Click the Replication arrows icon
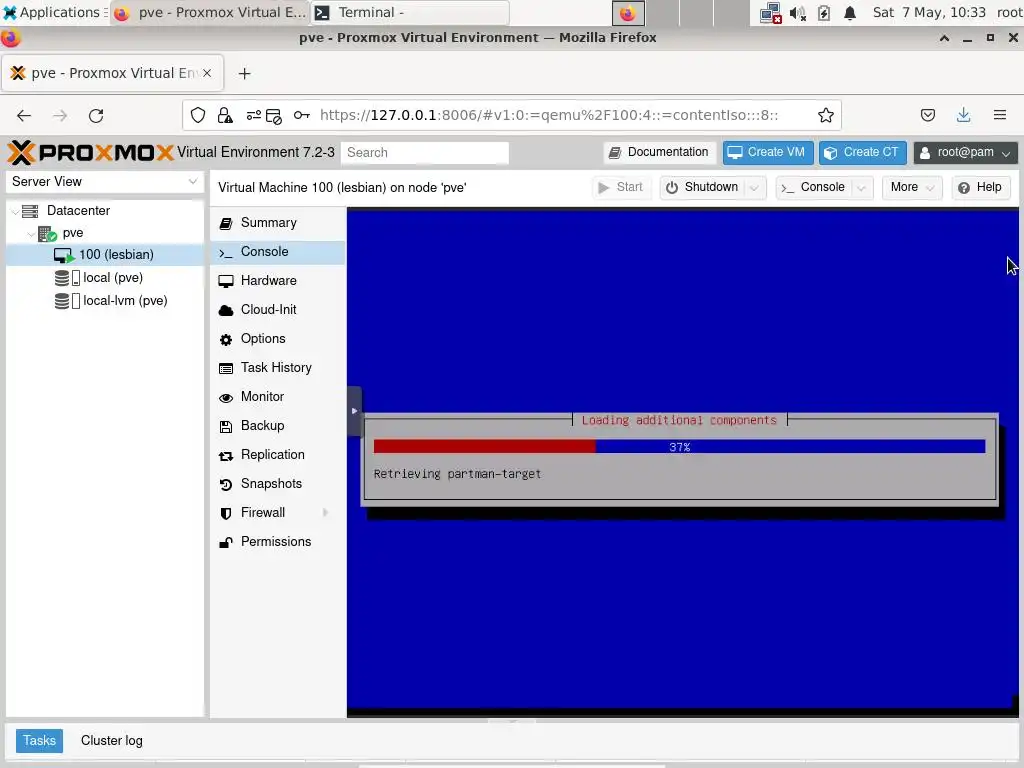Screen dimensions: 1024x768 click(x=226, y=456)
